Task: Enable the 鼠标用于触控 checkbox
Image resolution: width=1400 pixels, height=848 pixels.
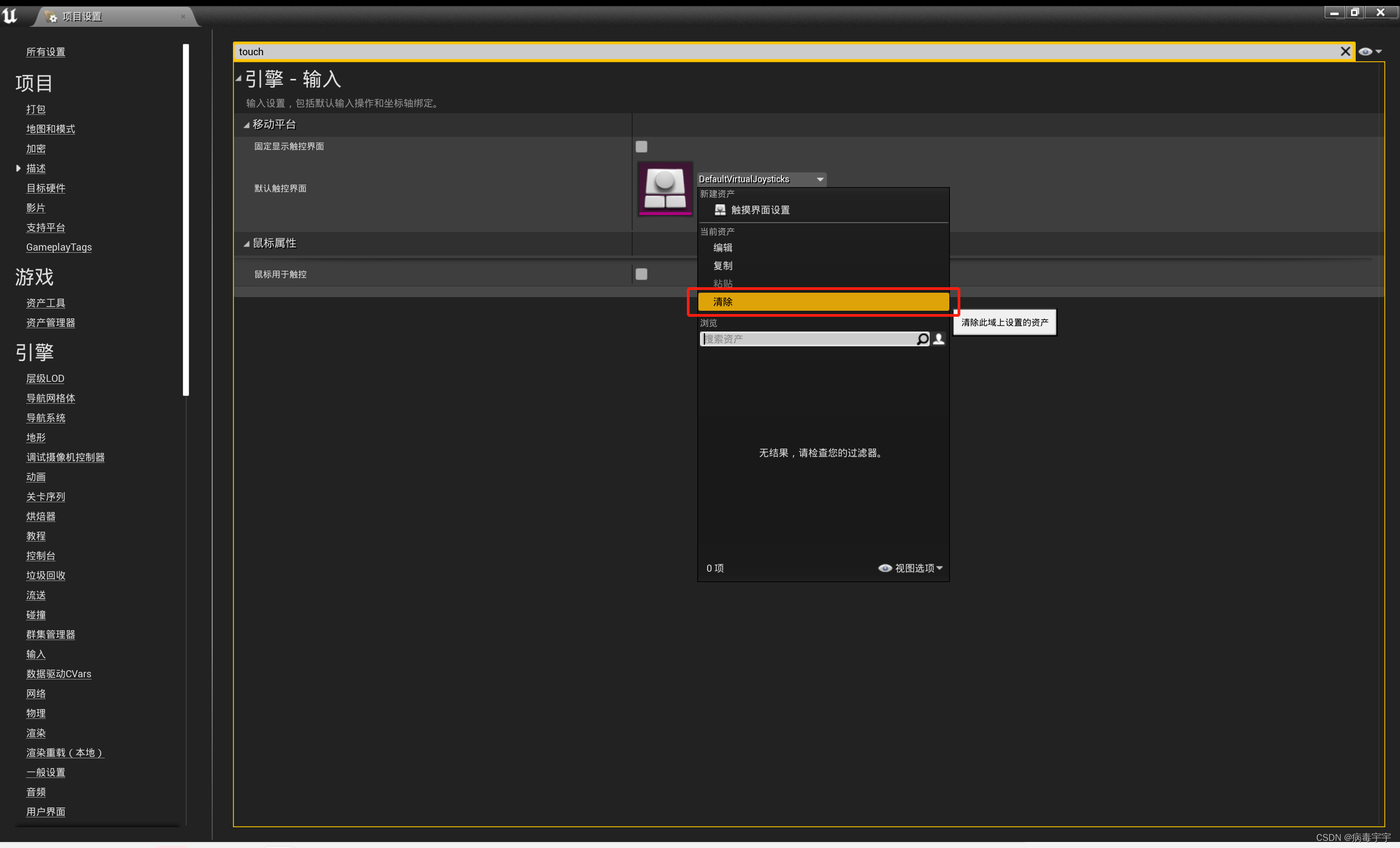Action: (641, 275)
